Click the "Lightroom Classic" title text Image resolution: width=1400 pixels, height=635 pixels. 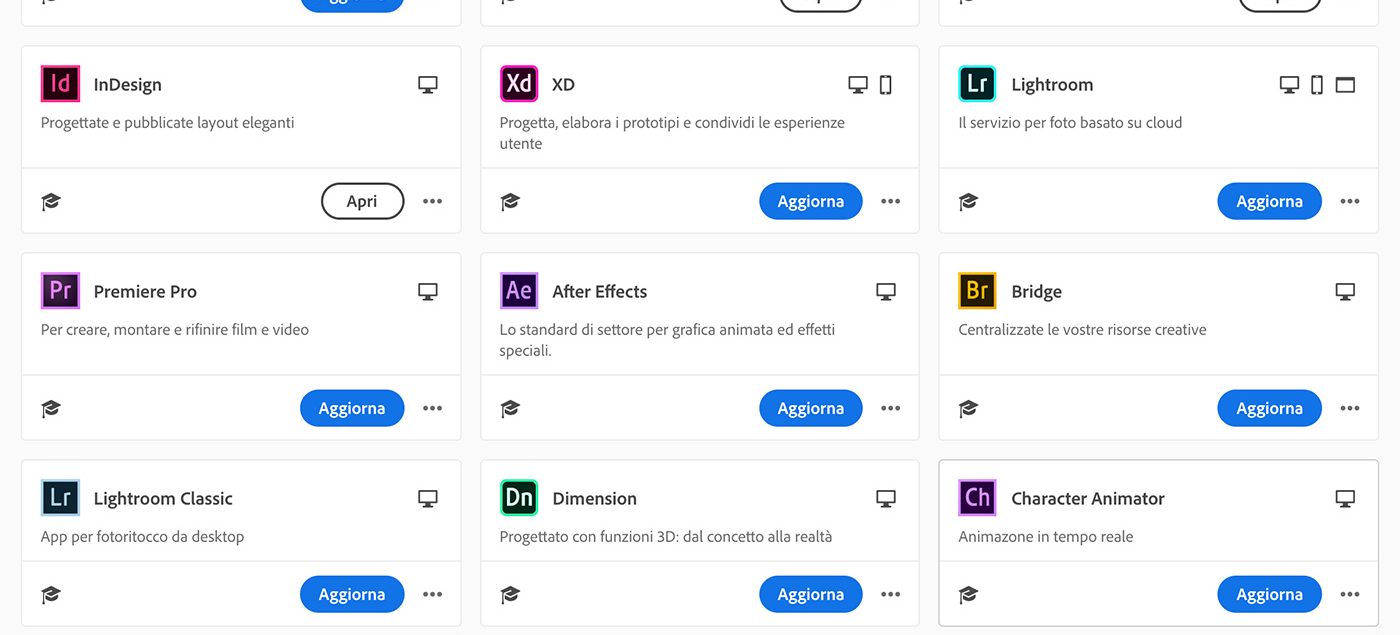click(163, 499)
